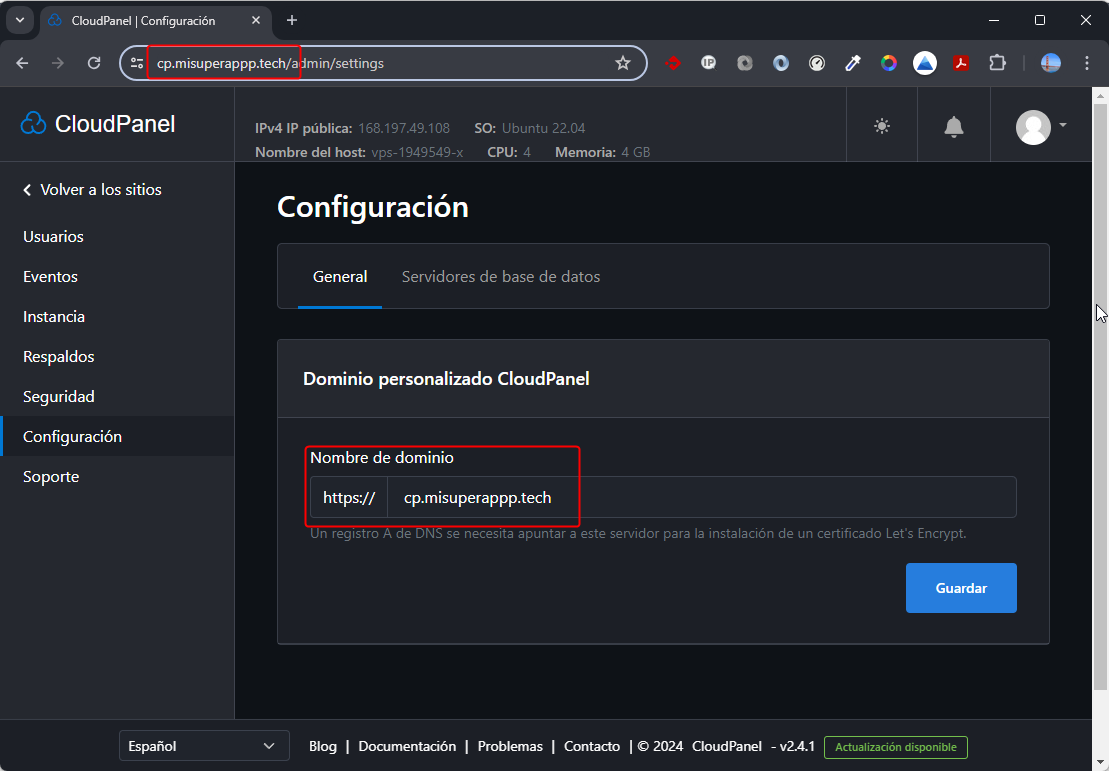The height and width of the screenshot is (771, 1109).
Task: Click the IP address 168.197.49.108
Action: [404, 128]
